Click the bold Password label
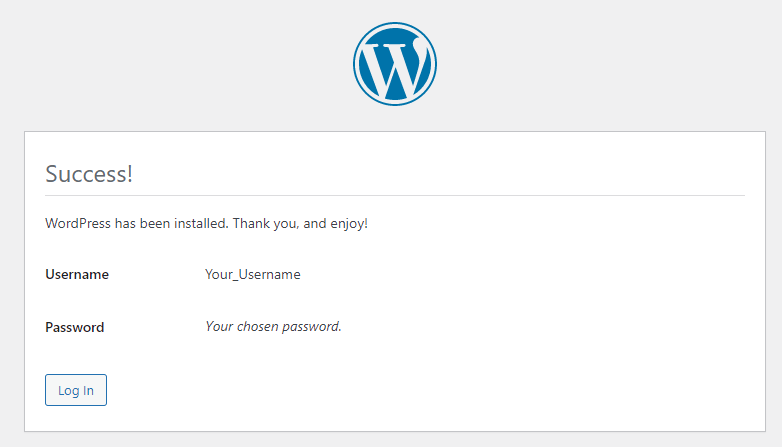The image size is (782, 447). pos(75,327)
